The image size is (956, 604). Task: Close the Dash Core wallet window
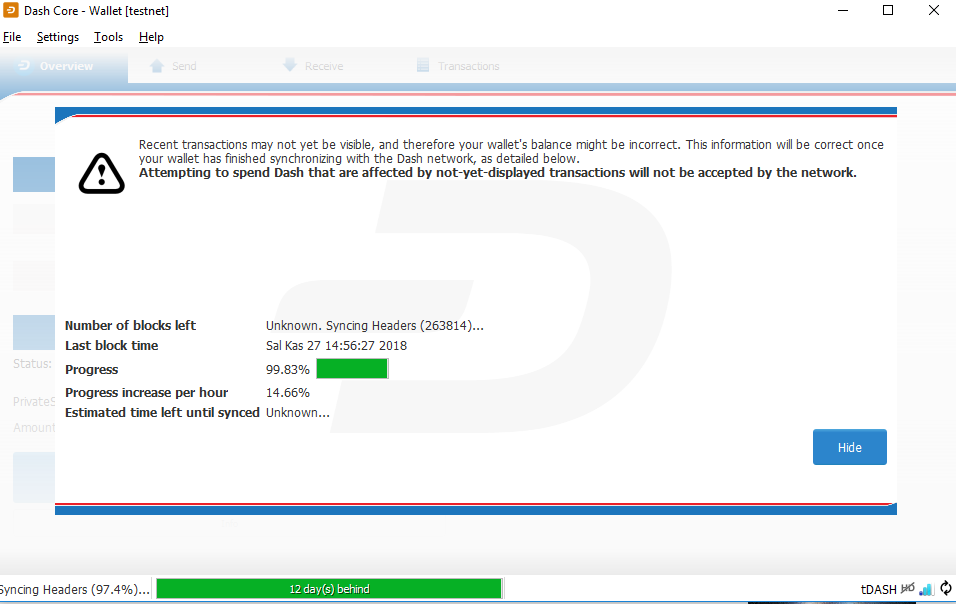[x=933, y=10]
